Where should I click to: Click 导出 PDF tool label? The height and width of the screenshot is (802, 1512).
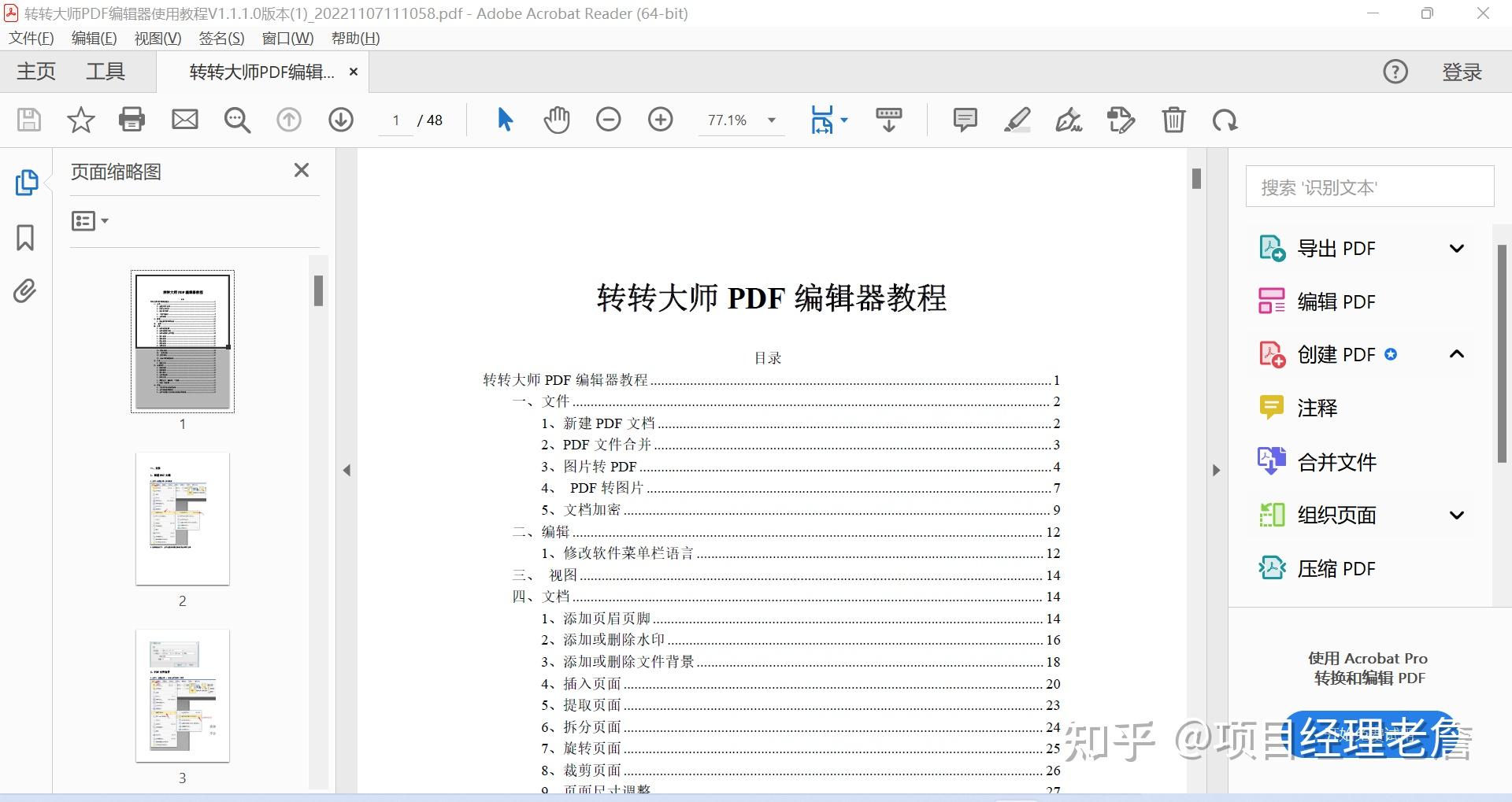click(1336, 249)
